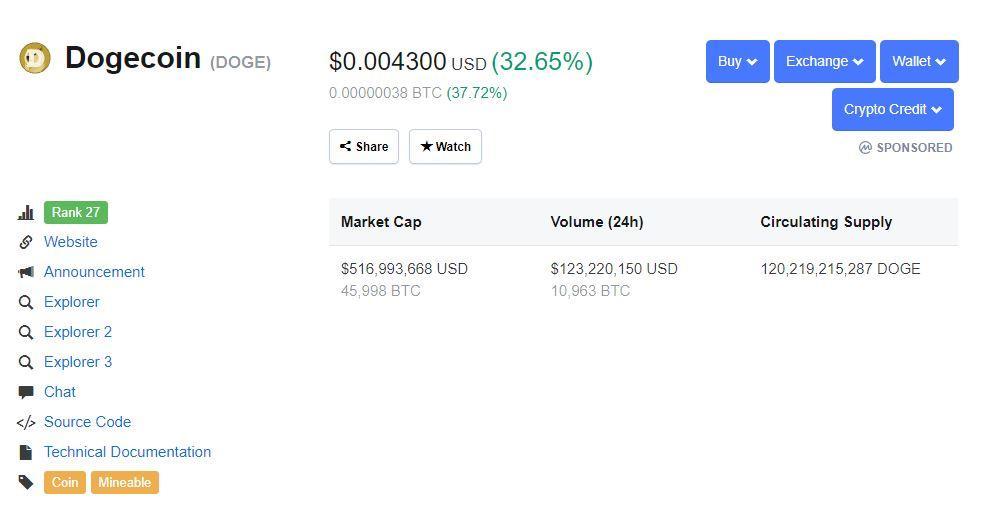Click the megaphone icon beside Announcement

[x=26, y=272]
